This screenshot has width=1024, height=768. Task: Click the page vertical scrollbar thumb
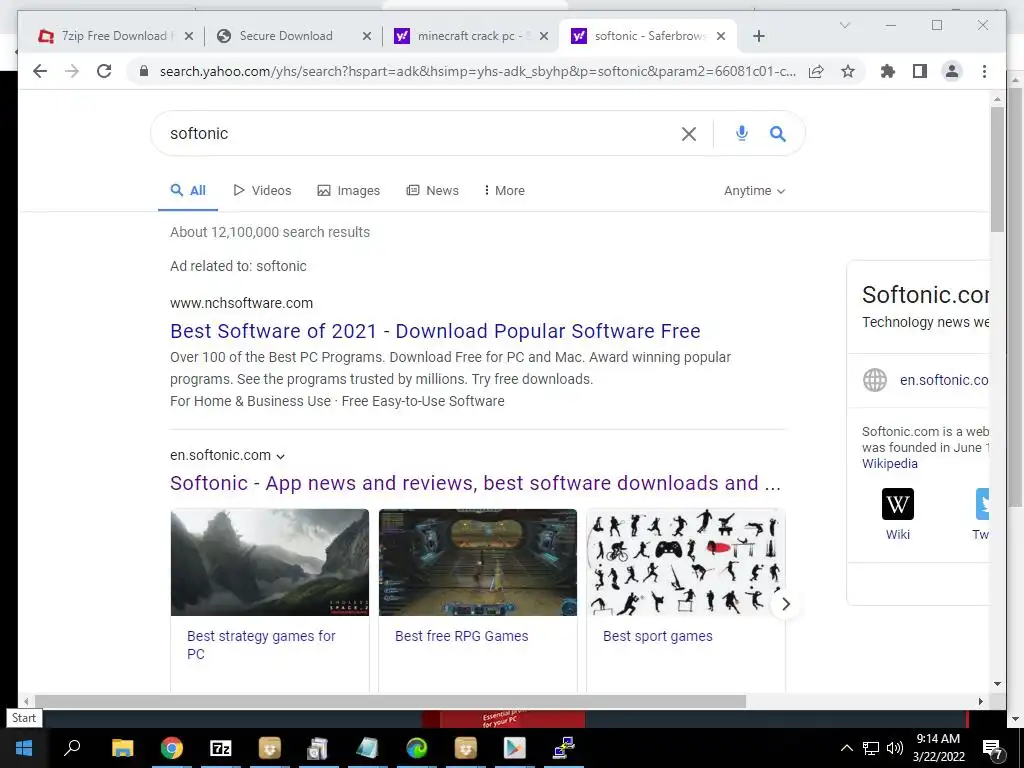(x=997, y=169)
